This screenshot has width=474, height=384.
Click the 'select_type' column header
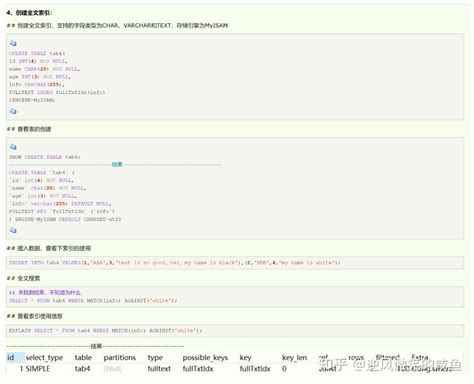[44, 358]
